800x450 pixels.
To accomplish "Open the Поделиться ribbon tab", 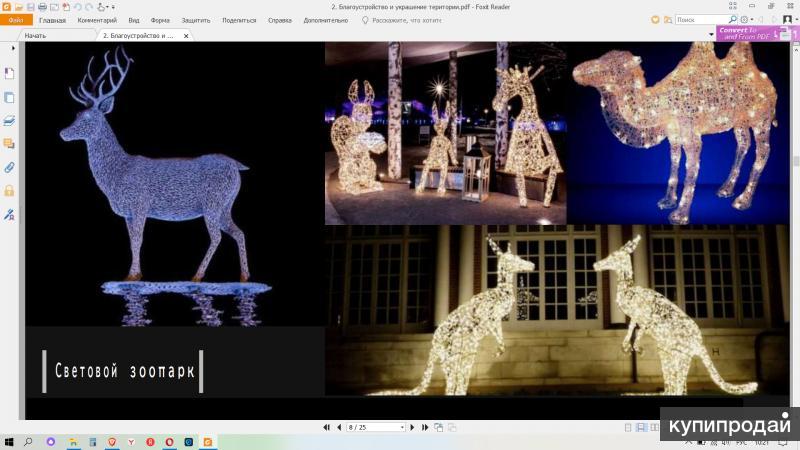I will pos(239,20).
